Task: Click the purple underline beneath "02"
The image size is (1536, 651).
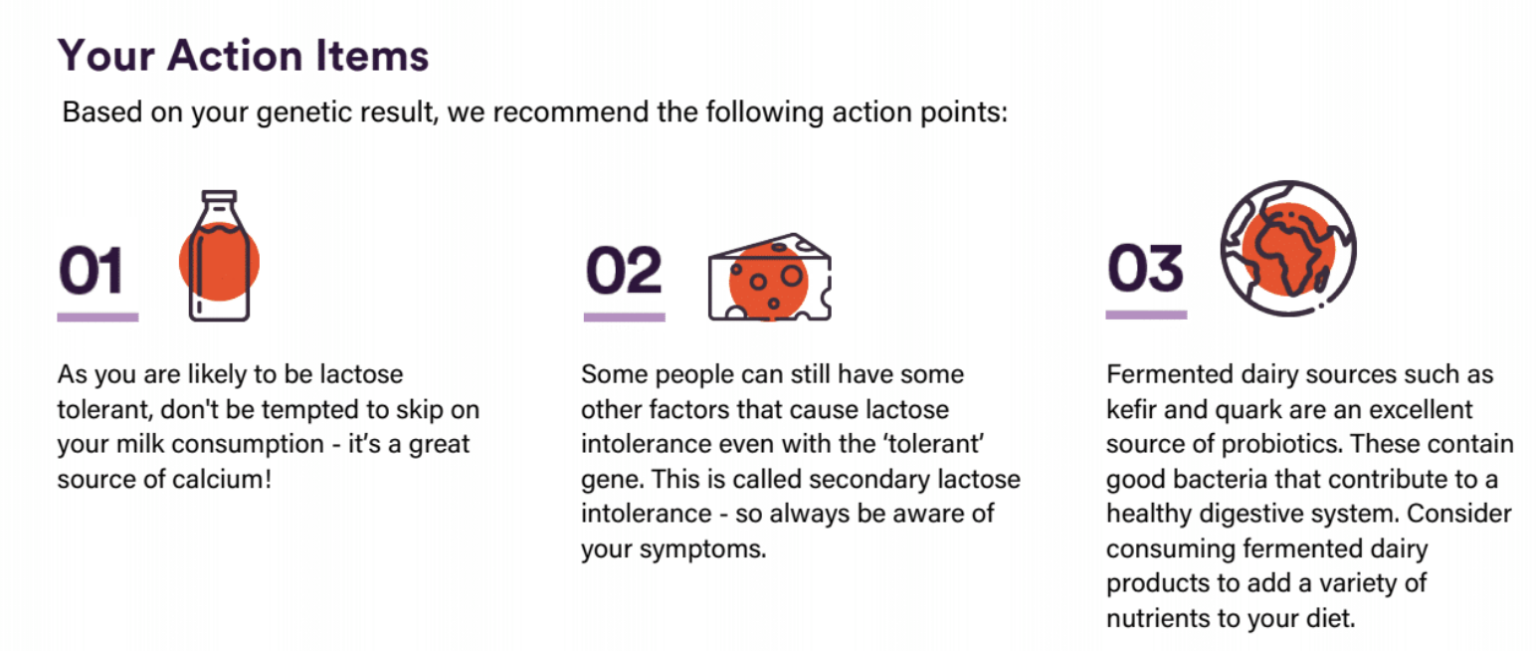Action: 624,317
